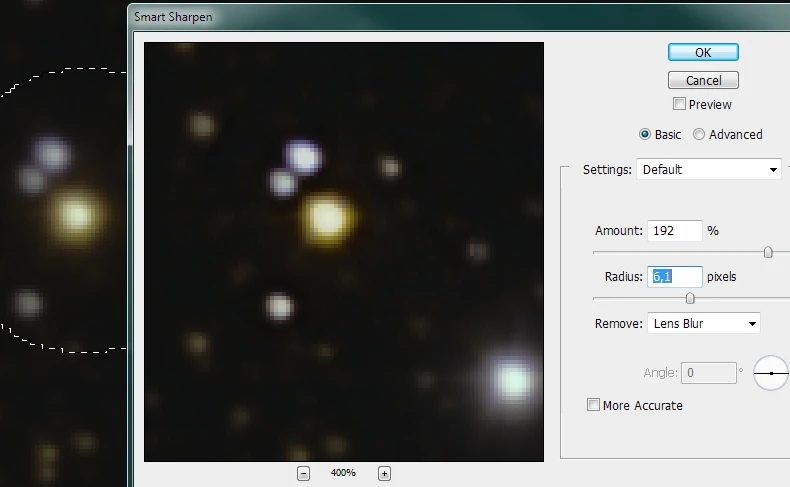Zoom out the sharpen preview with minus
Screen dimensions: 790x487
[304, 473]
